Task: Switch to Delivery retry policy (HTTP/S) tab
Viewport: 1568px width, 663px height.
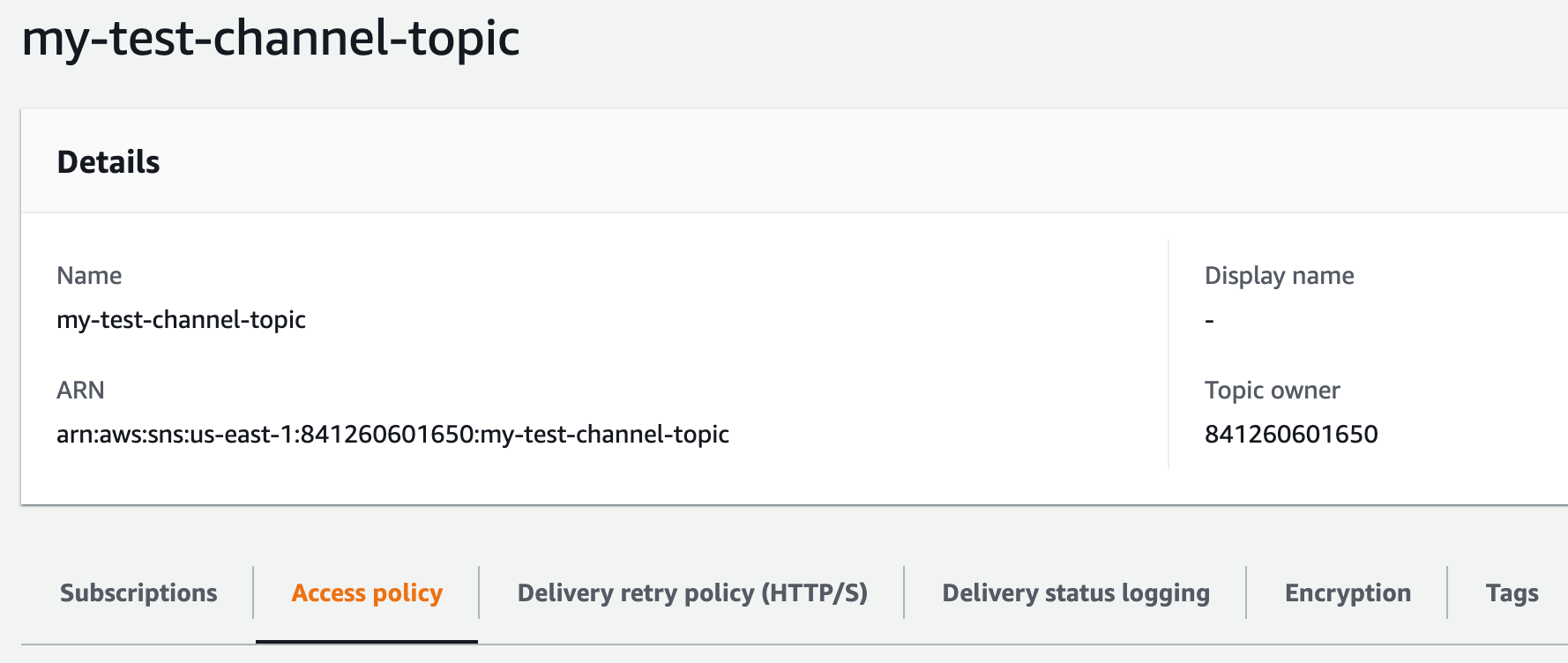Action: (x=692, y=593)
